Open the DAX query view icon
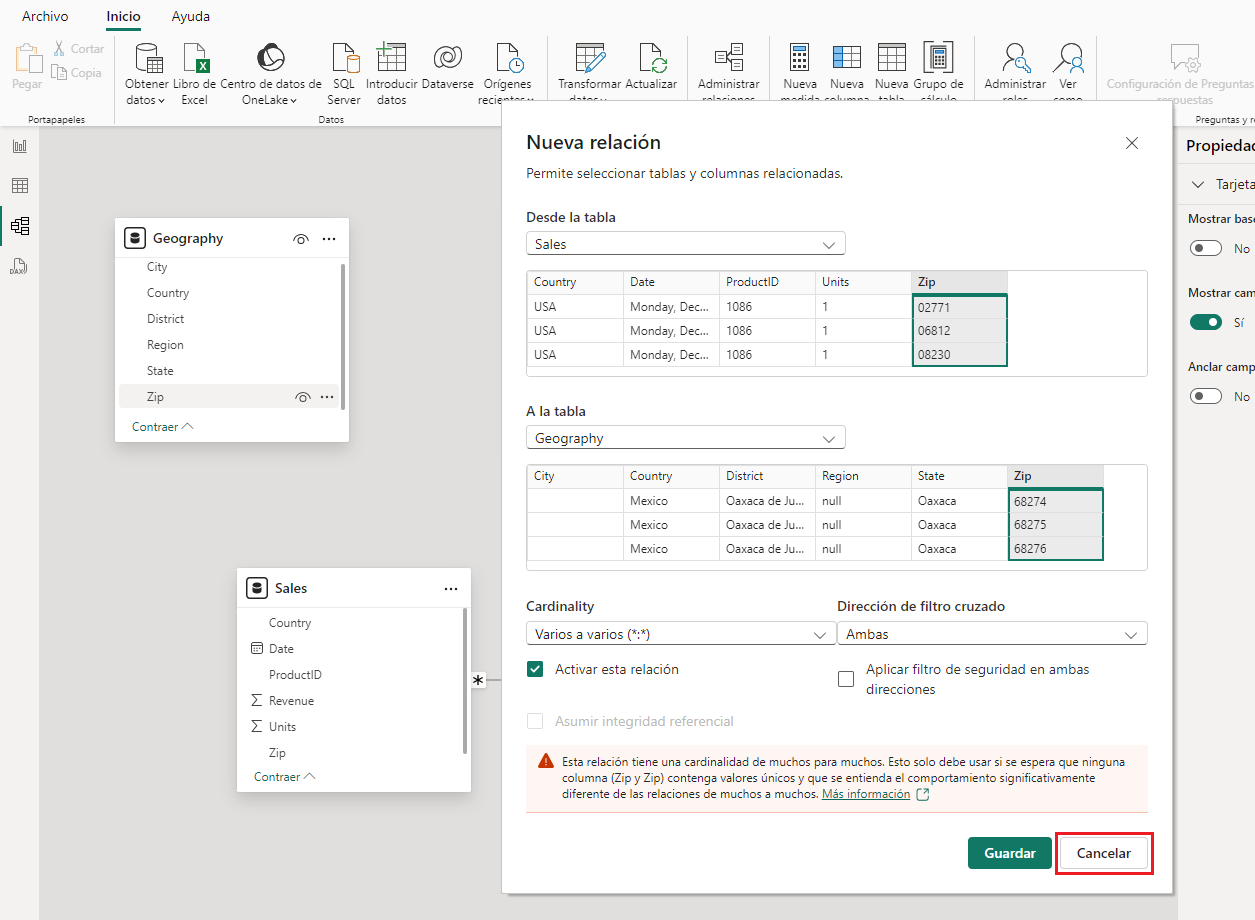The height and width of the screenshot is (920, 1255). 19,266
